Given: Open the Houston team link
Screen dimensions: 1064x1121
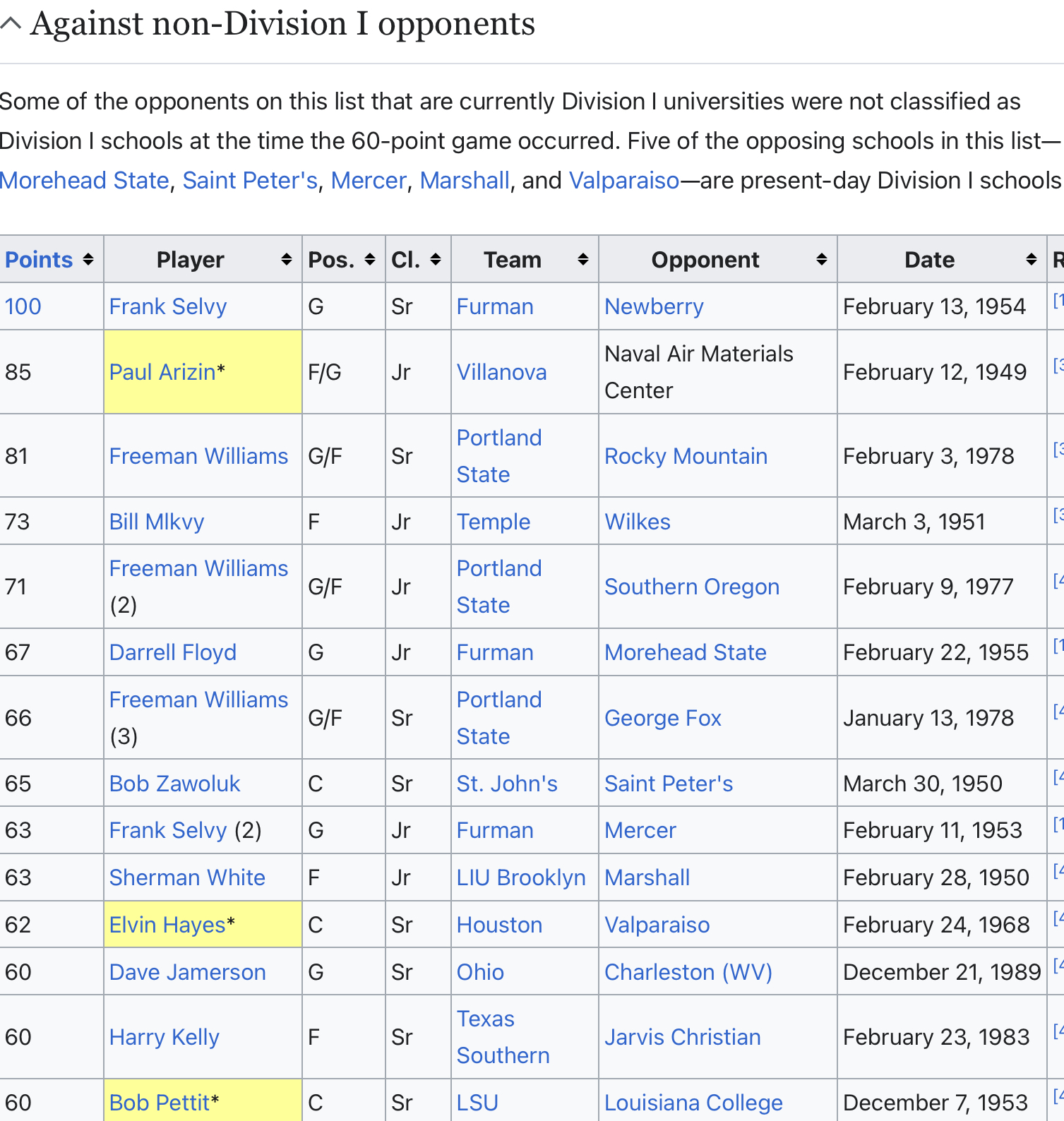Looking at the screenshot, I should 500,925.
